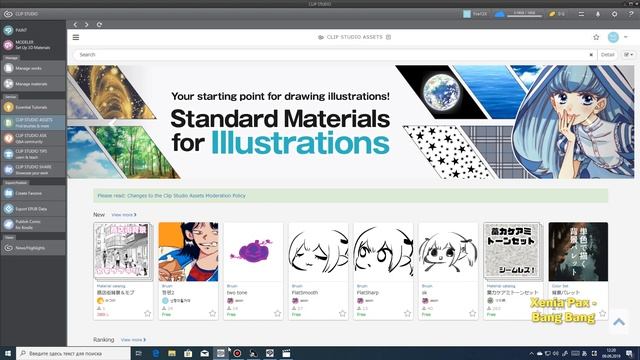Open favorites using the star icon in the header
This screenshot has width=640, height=360.
pyautogui.click(x=596, y=37)
